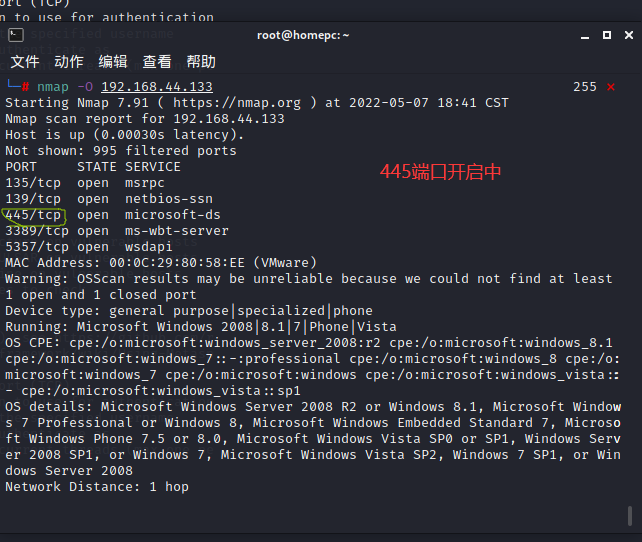Click the red X exit status indicator

pos(611,87)
